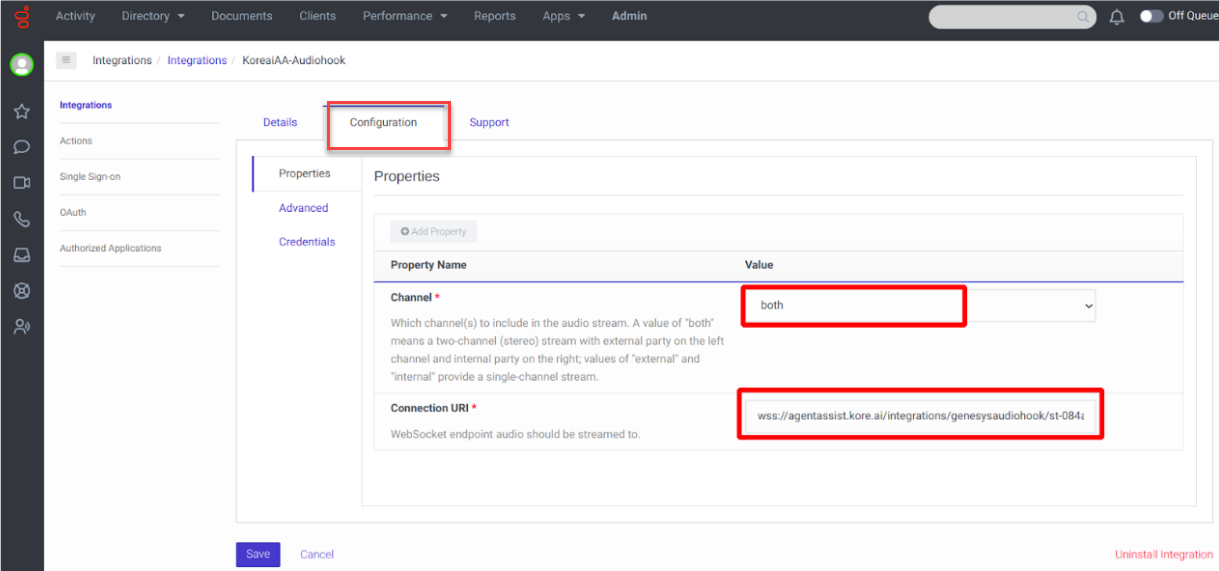The image size is (1219, 571).
Task: Click the Save button
Action: [x=258, y=554]
